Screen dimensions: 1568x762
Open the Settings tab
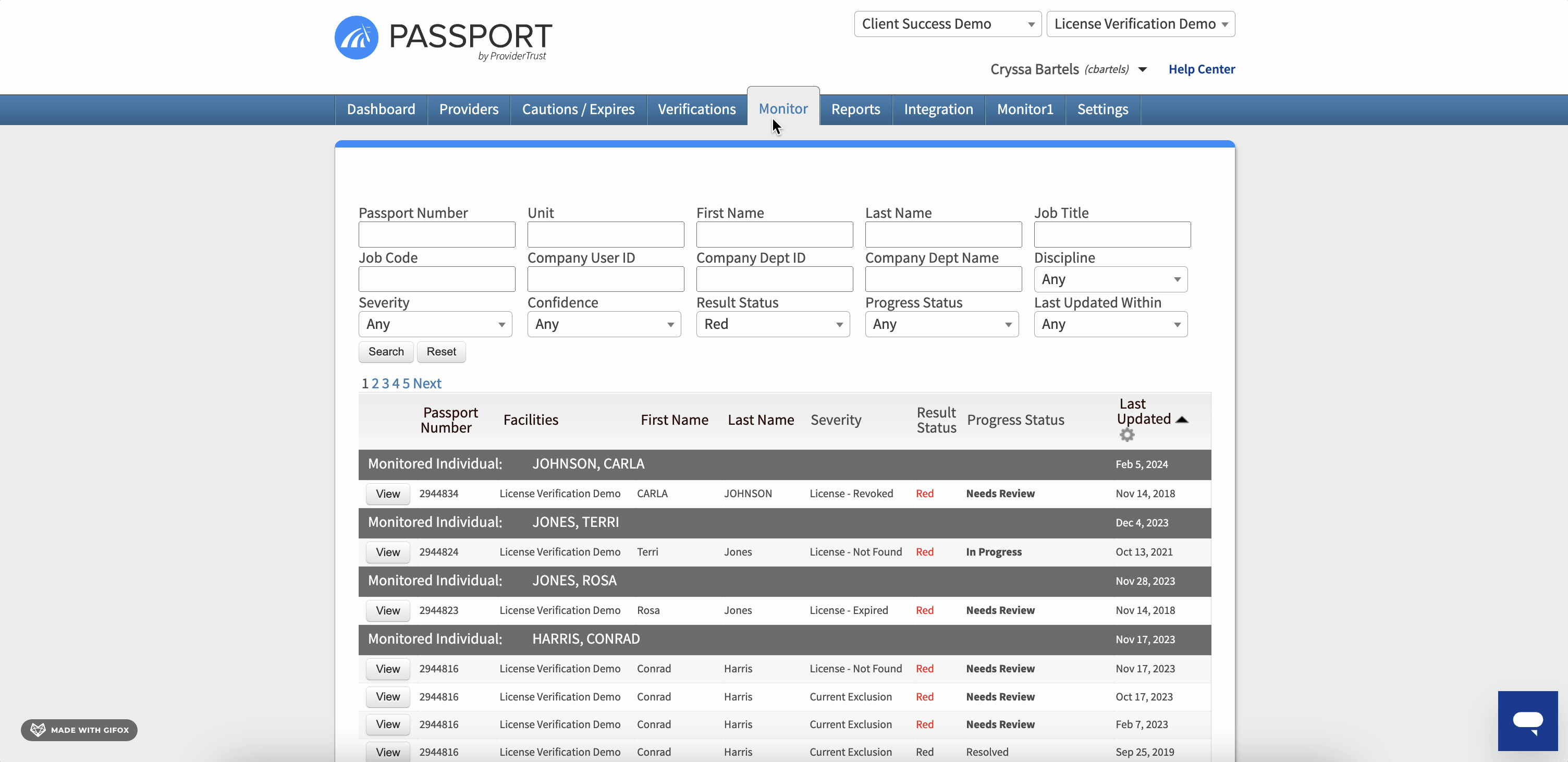click(1102, 109)
